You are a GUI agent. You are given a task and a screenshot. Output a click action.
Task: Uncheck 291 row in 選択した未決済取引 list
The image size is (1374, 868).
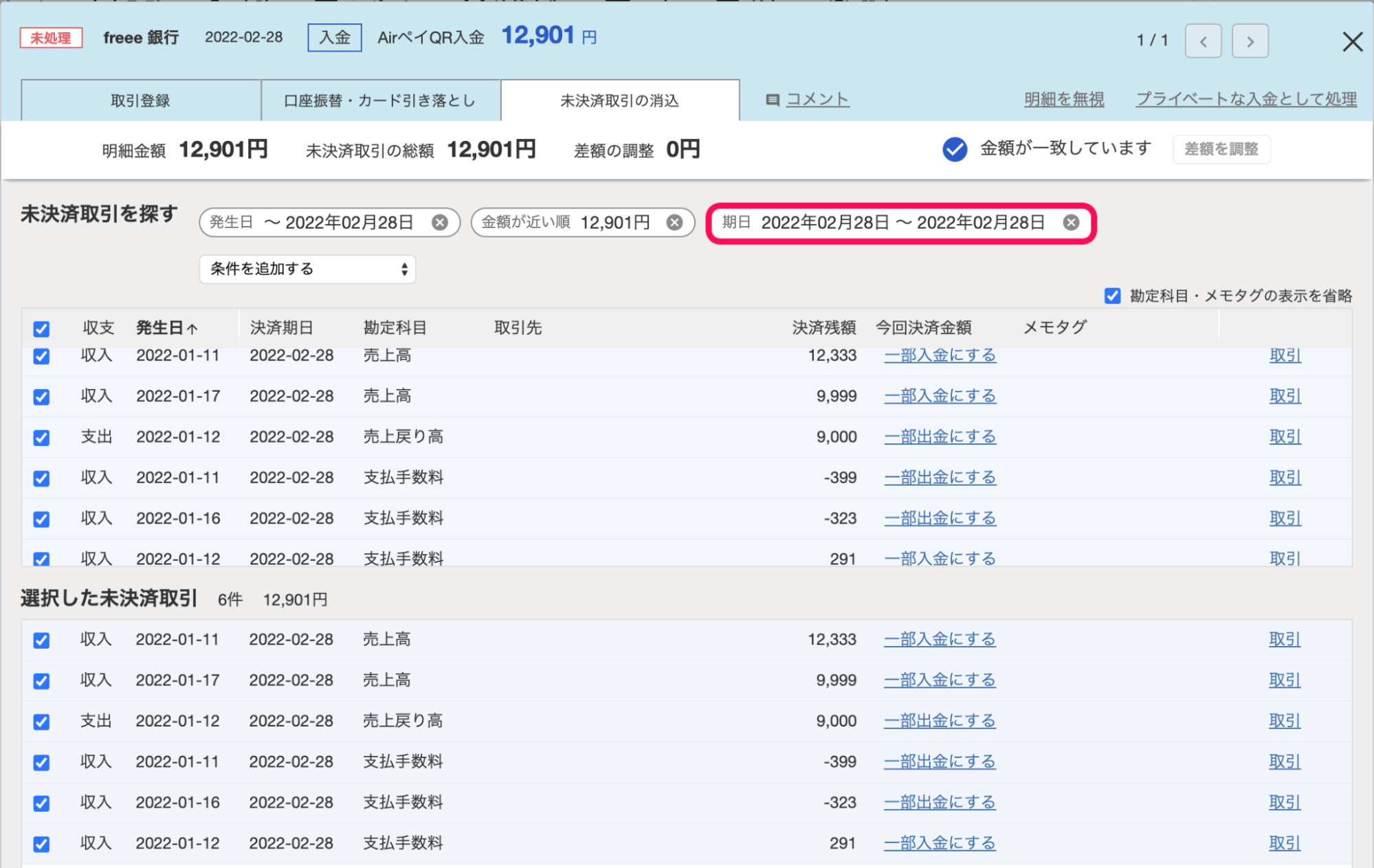41,844
